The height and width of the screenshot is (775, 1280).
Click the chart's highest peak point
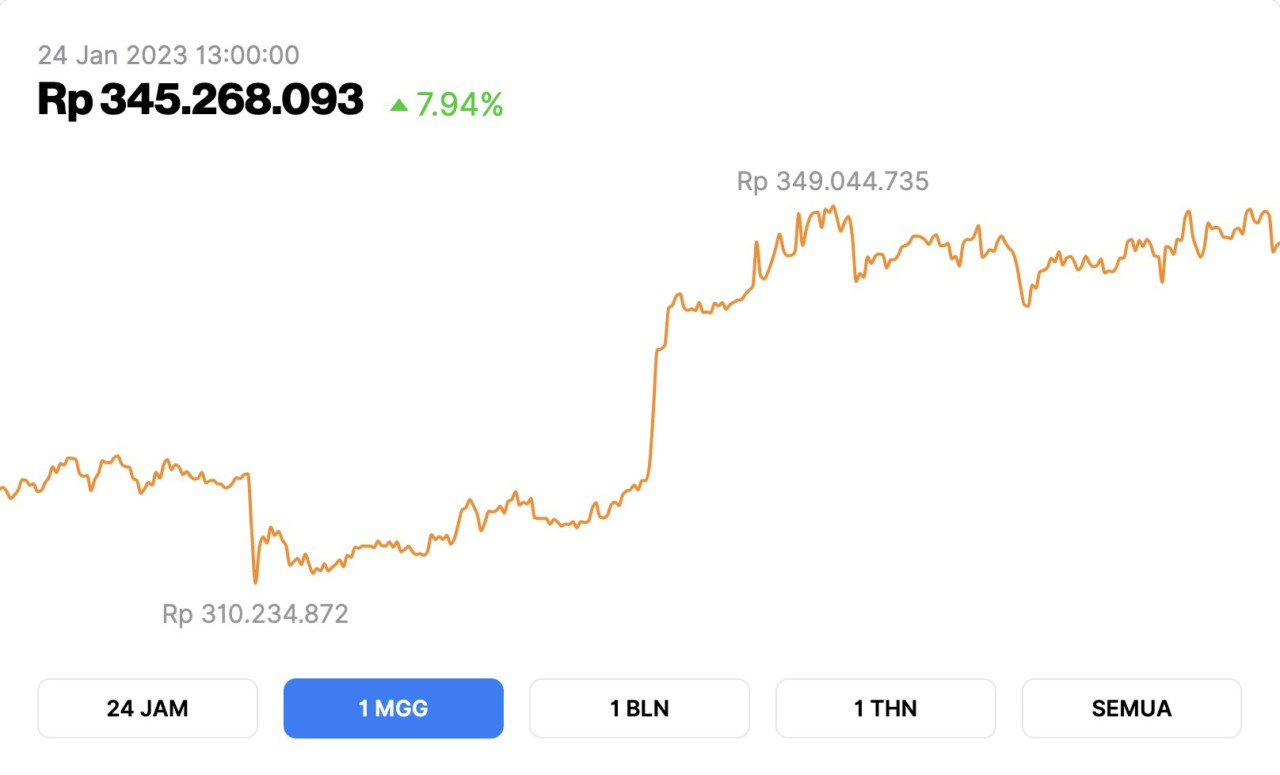tap(832, 206)
